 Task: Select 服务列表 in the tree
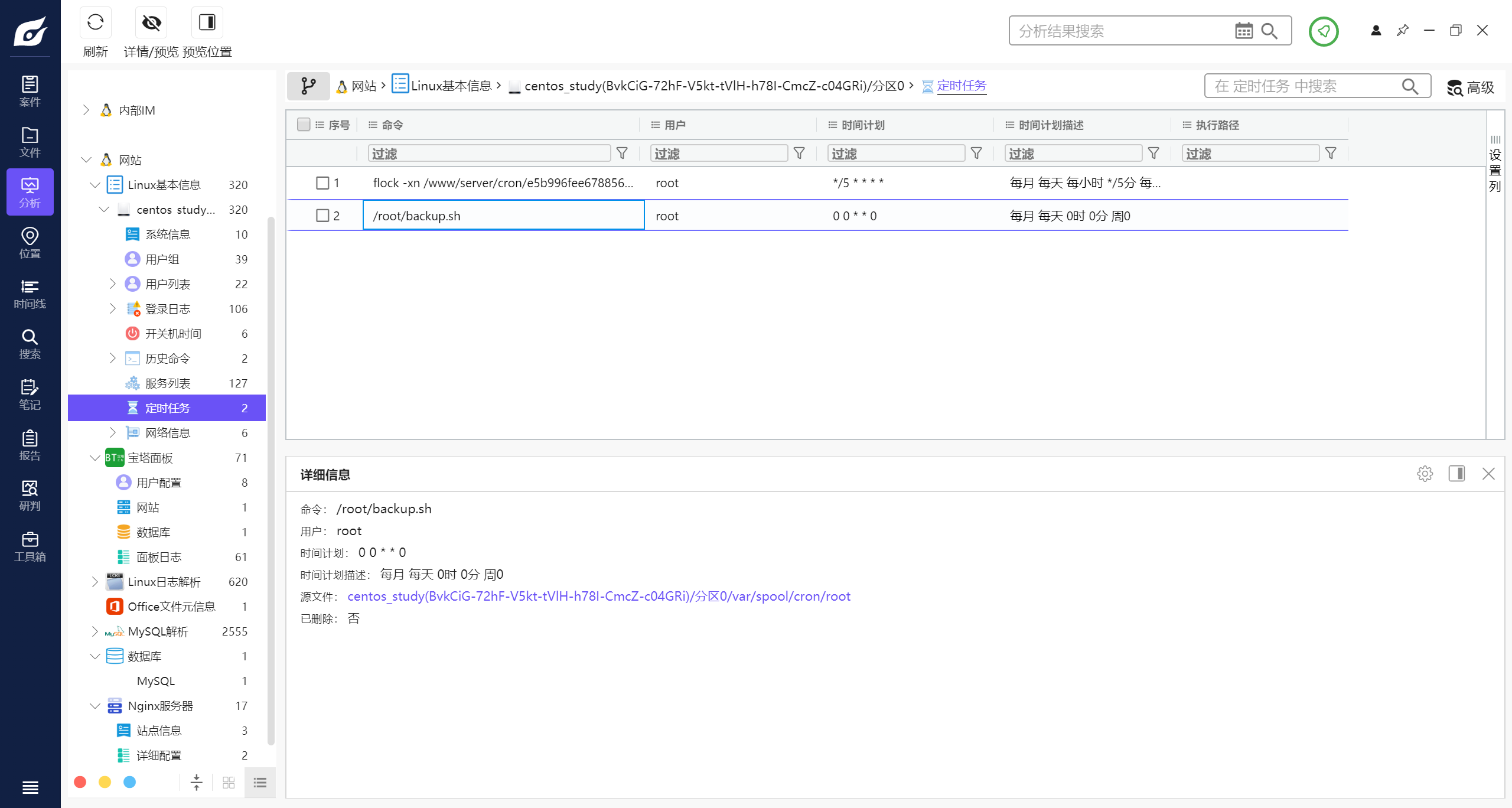(x=168, y=383)
